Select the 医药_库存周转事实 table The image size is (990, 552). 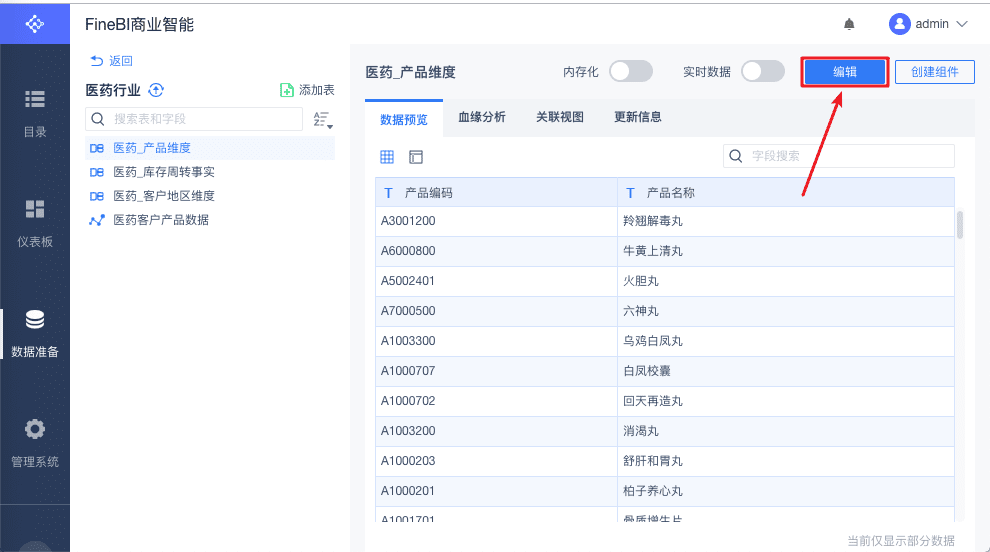163,172
